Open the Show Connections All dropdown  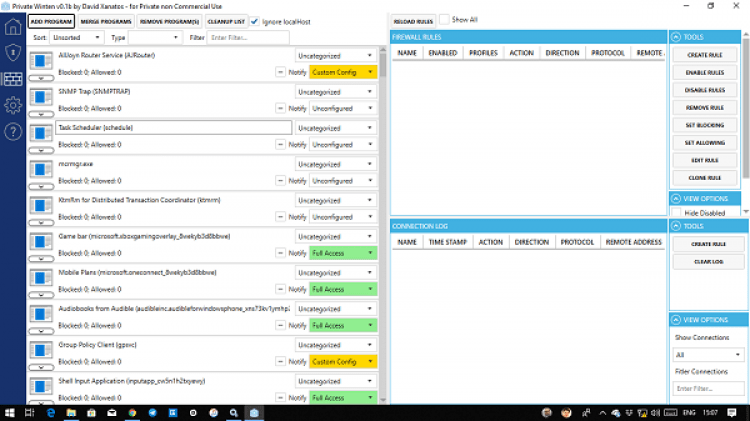pyautogui.click(x=709, y=354)
